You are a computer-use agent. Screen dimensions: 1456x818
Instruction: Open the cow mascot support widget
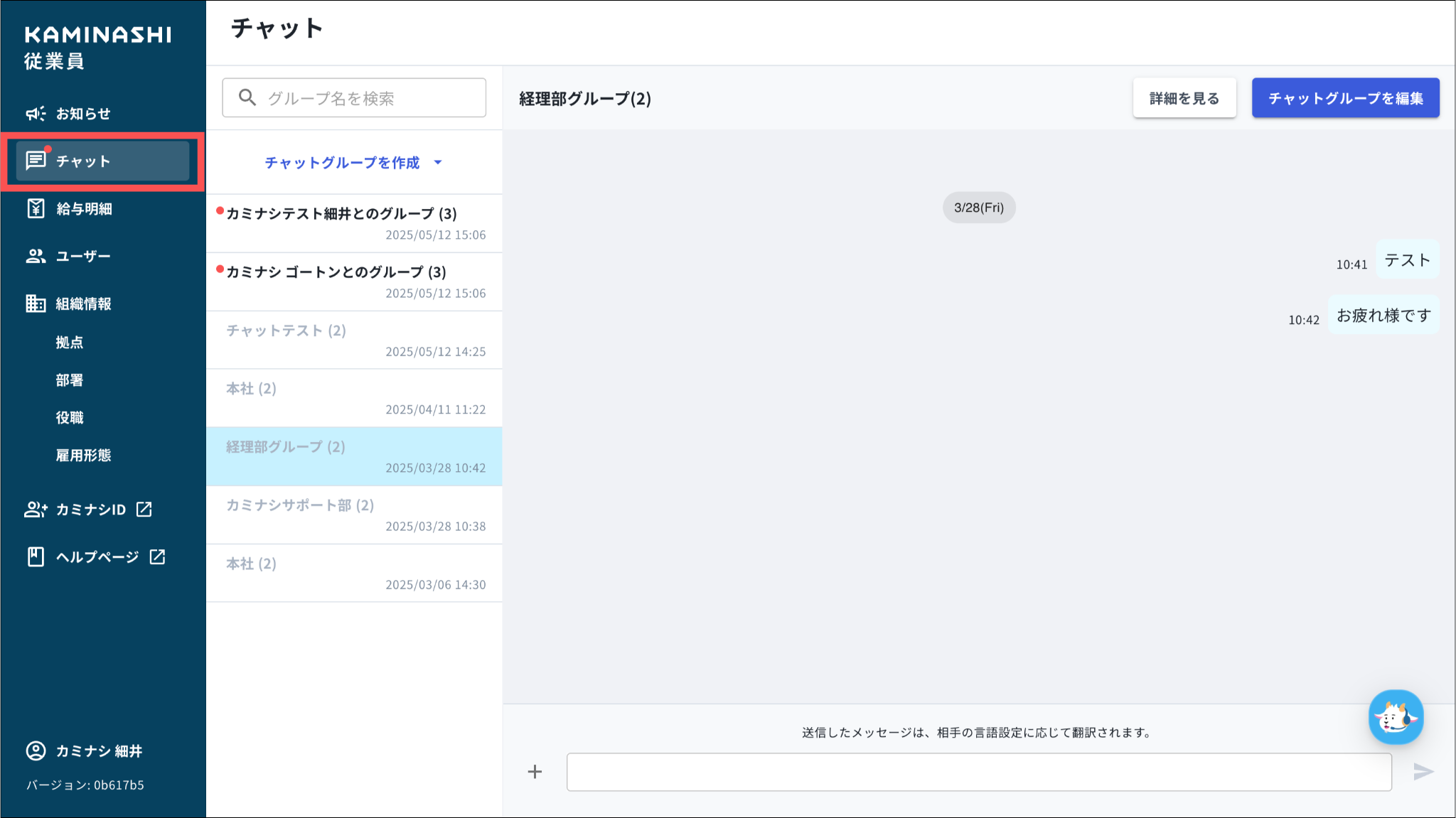(1396, 718)
